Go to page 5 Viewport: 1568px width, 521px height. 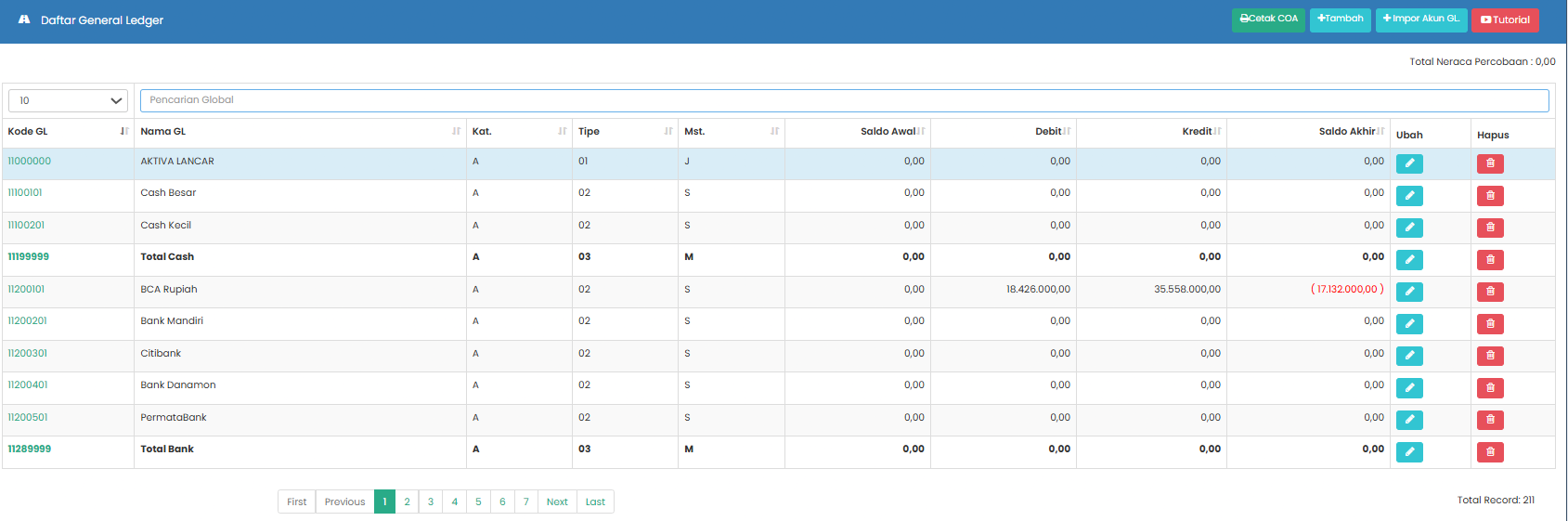click(x=478, y=501)
